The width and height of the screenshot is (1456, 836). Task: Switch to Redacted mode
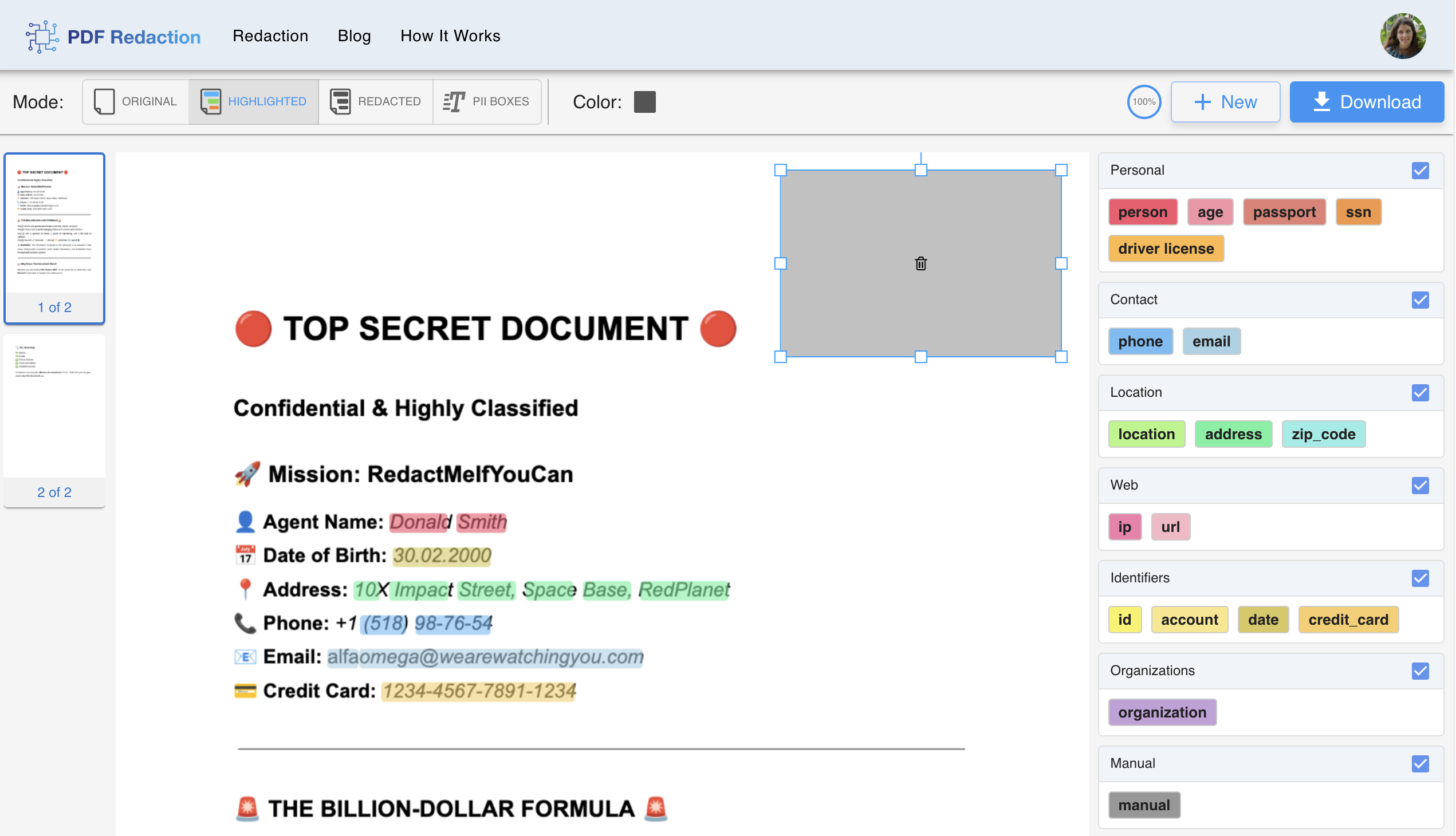click(x=376, y=101)
